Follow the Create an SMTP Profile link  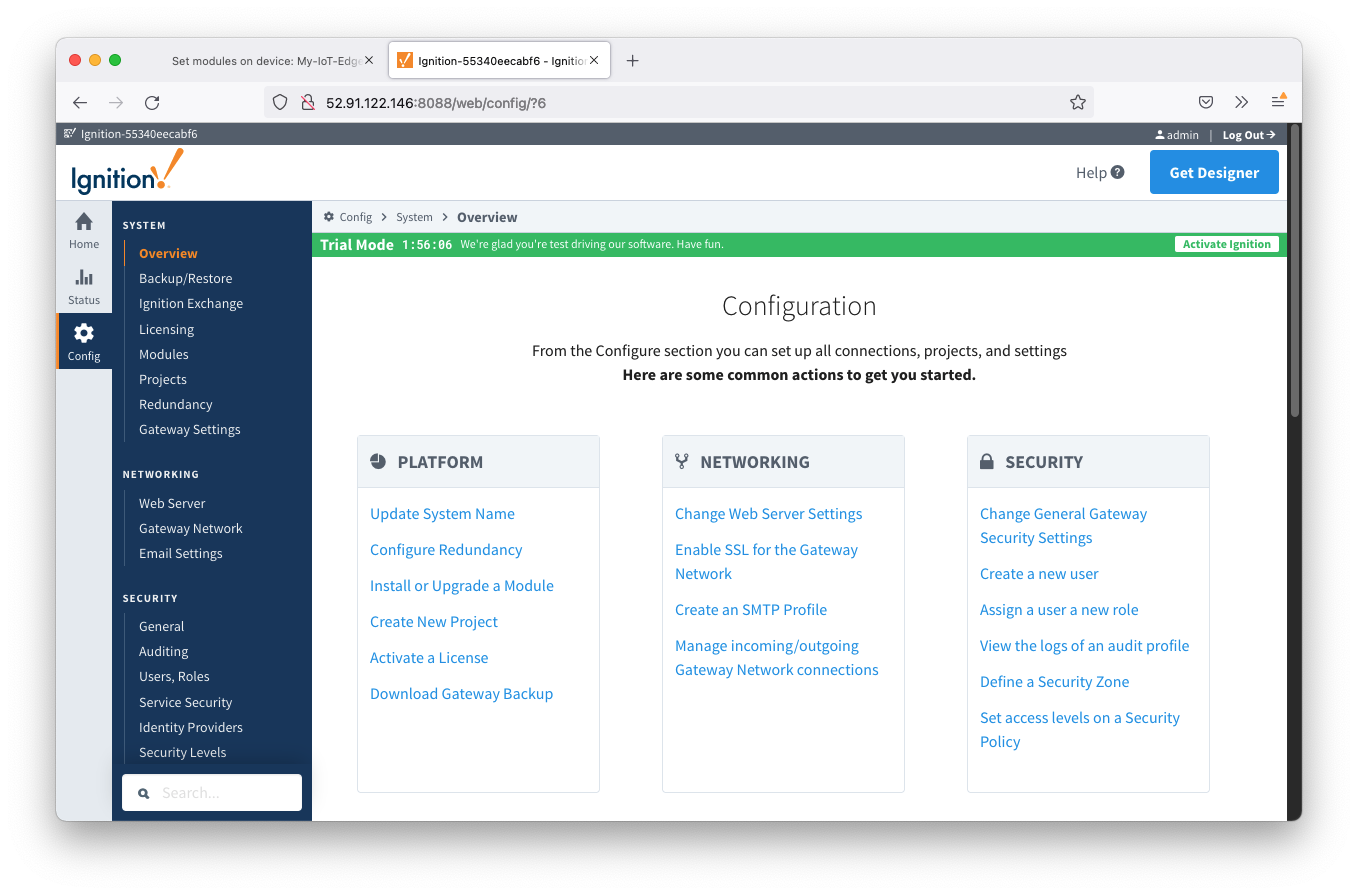(x=750, y=610)
